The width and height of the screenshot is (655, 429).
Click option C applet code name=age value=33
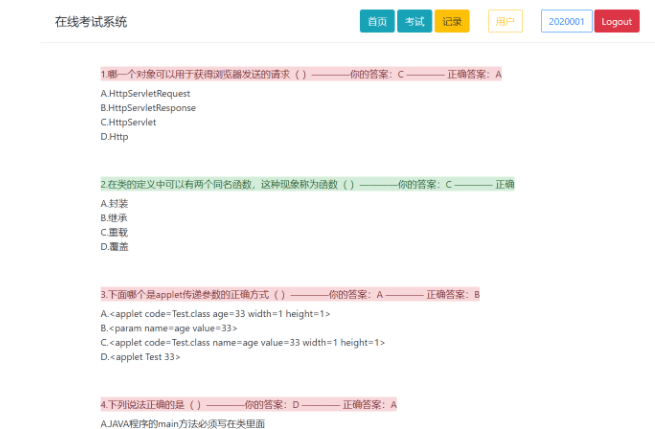point(242,343)
